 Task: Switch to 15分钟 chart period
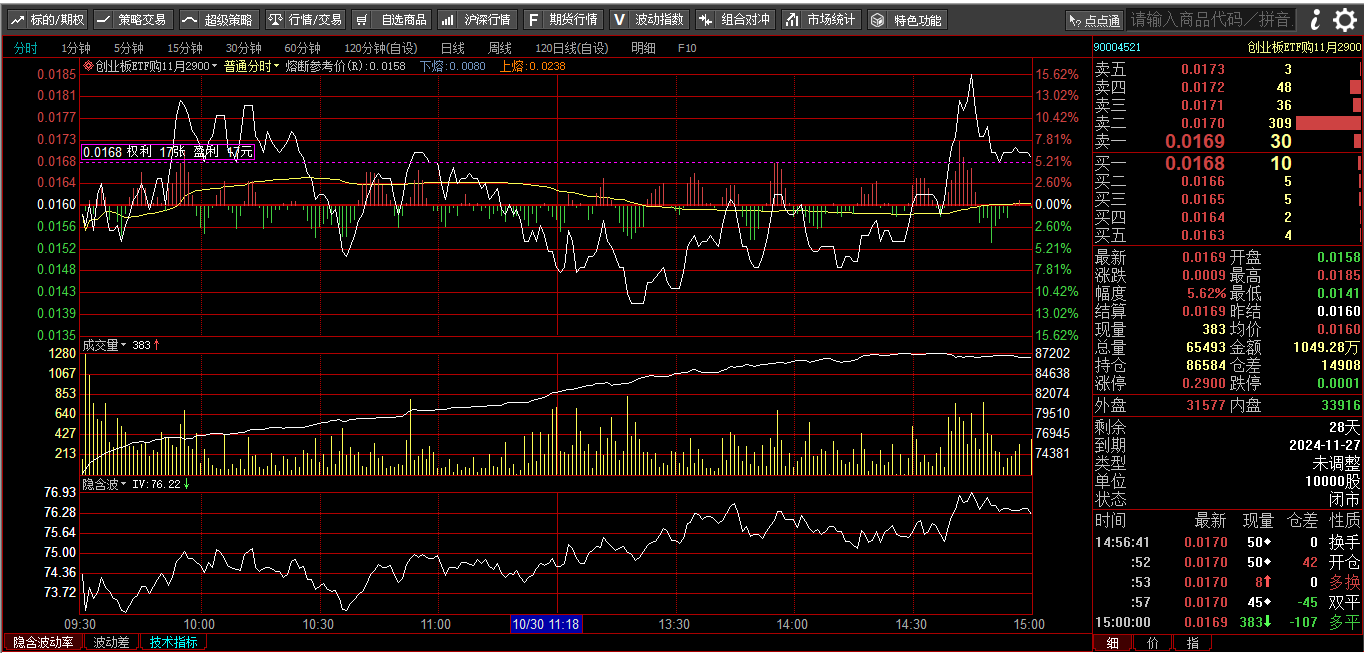click(184, 48)
